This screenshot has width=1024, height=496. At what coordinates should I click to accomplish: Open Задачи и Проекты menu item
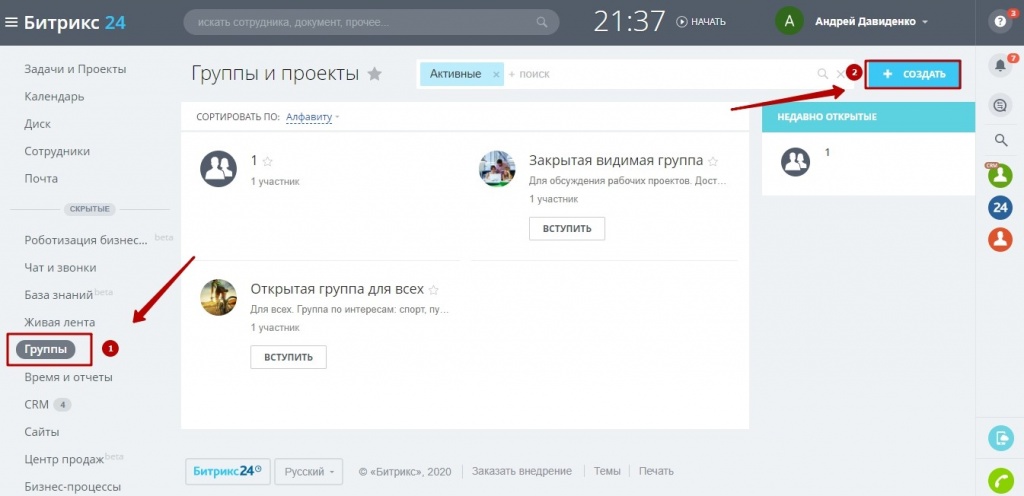tap(75, 69)
